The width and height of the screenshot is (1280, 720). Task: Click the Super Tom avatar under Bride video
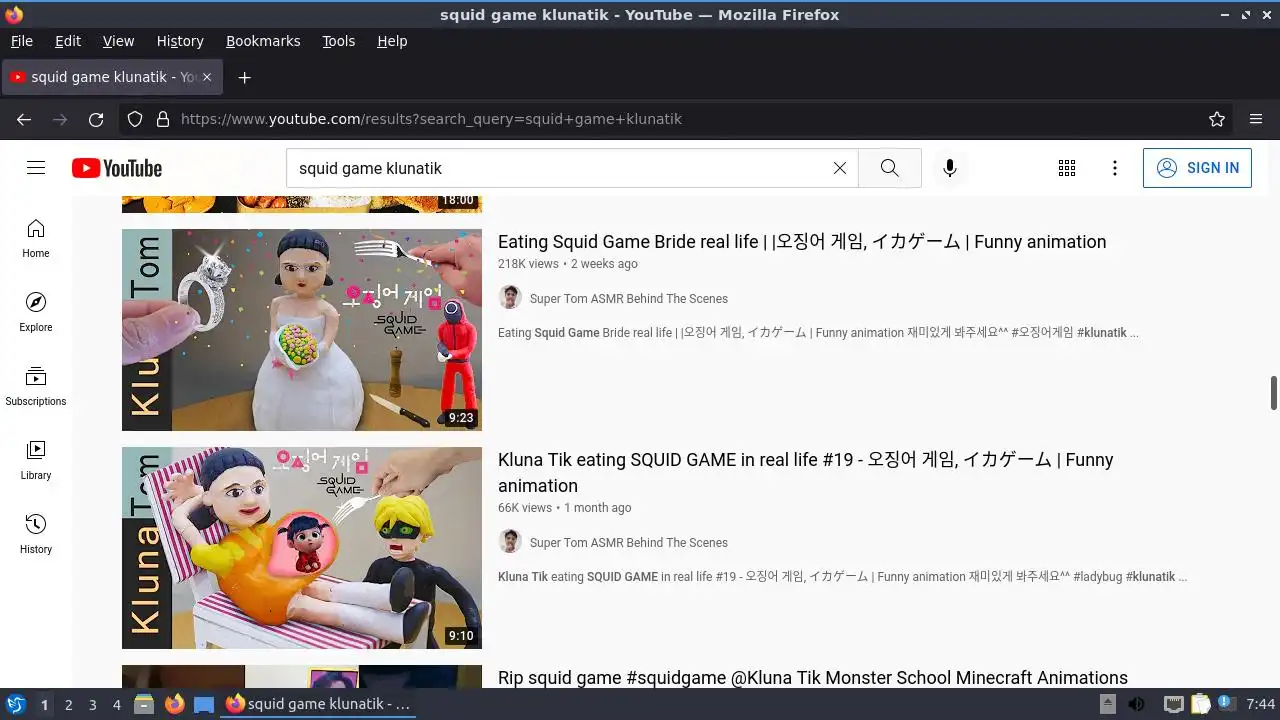point(510,298)
